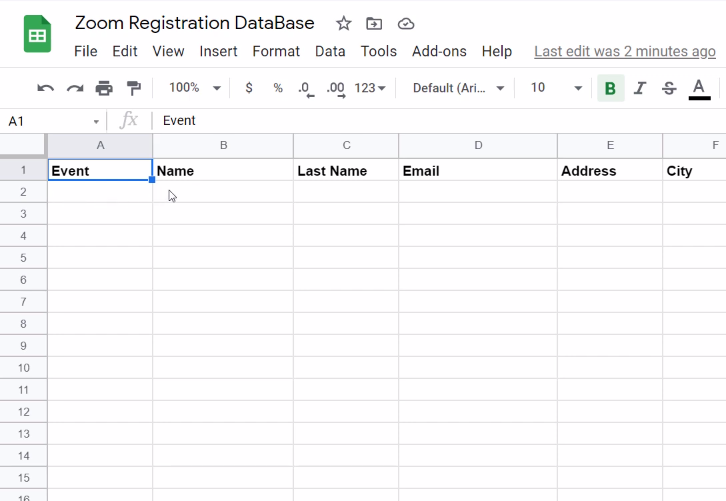Toggle italic formatting

point(640,88)
